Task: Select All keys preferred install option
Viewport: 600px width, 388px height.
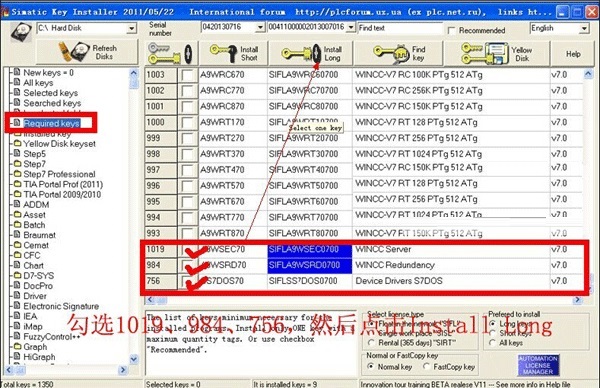Action: [492, 343]
